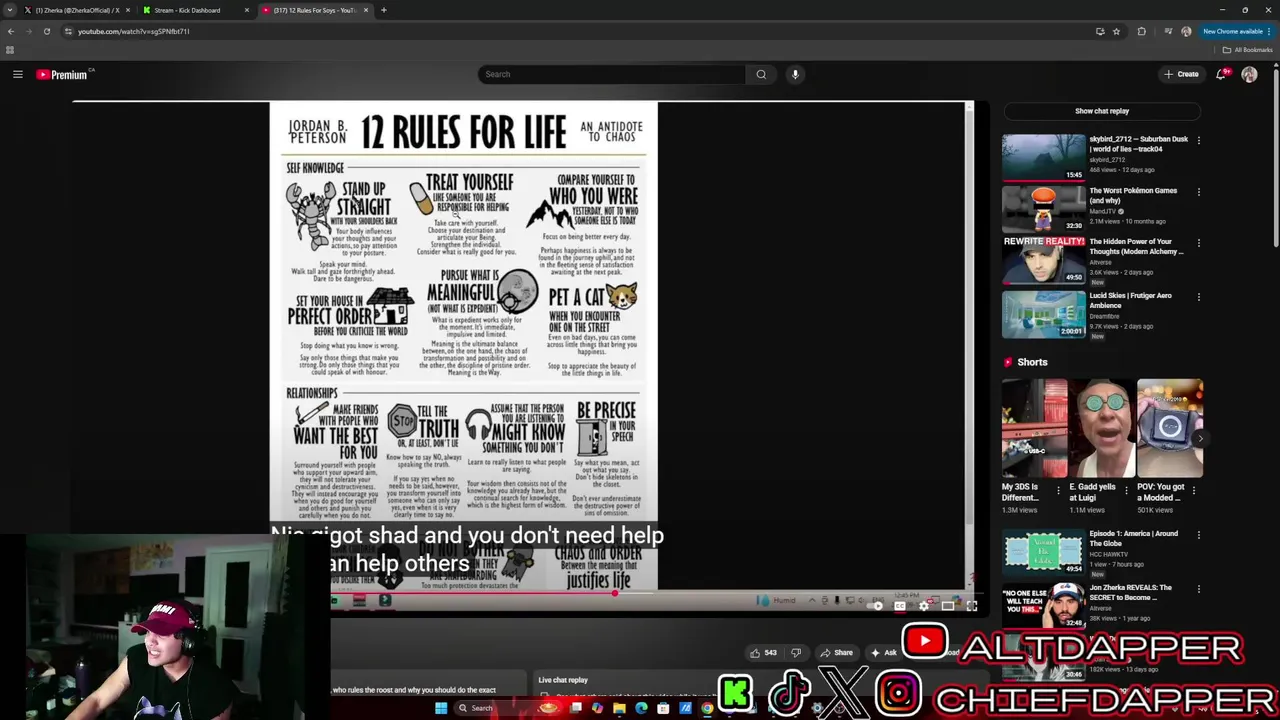Open more options for Jon Zherka REVEALS video
Image resolution: width=1280 pixels, height=720 pixels.
(1198, 589)
